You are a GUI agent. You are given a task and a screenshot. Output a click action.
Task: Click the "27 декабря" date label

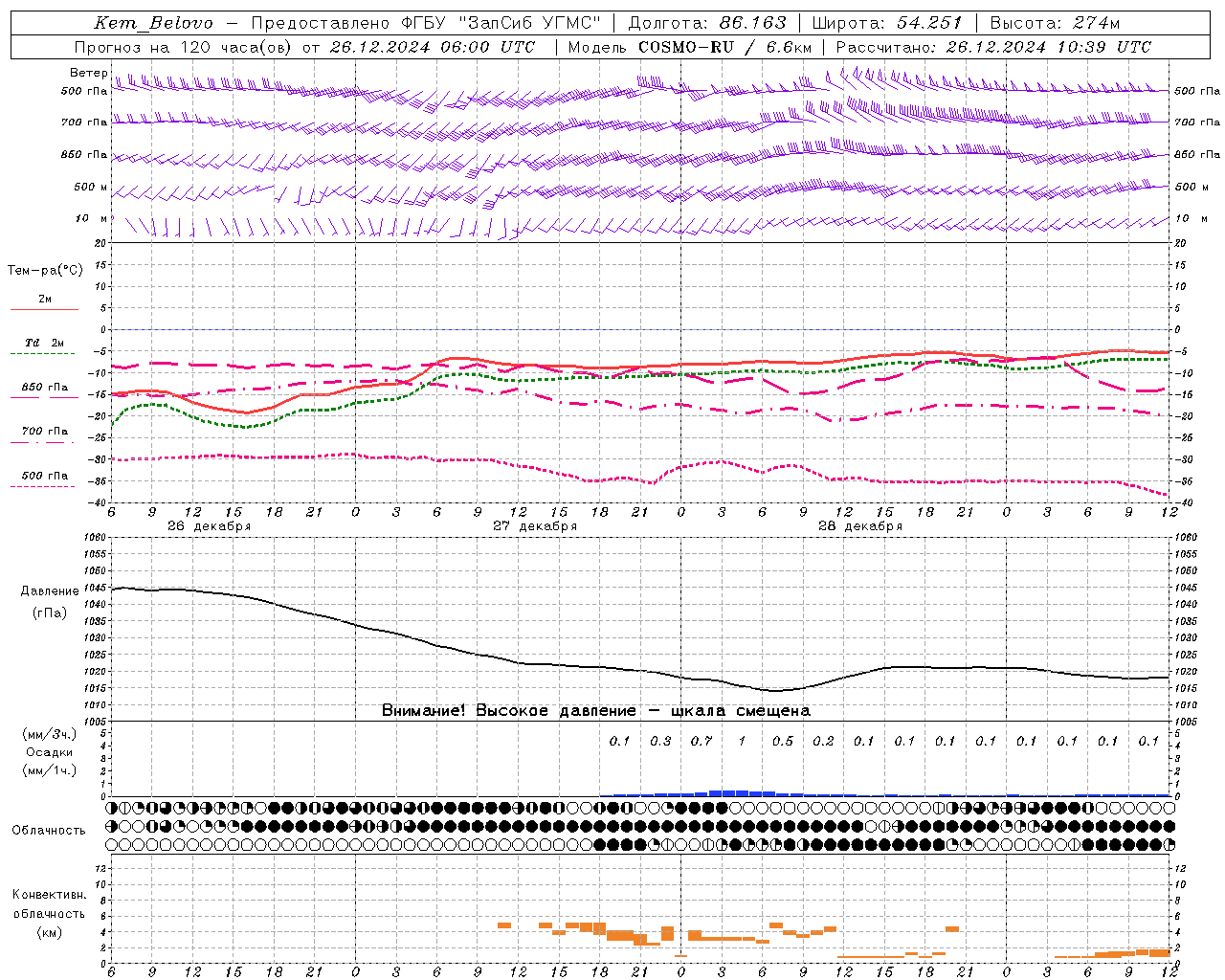pyautogui.click(x=534, y=526)
